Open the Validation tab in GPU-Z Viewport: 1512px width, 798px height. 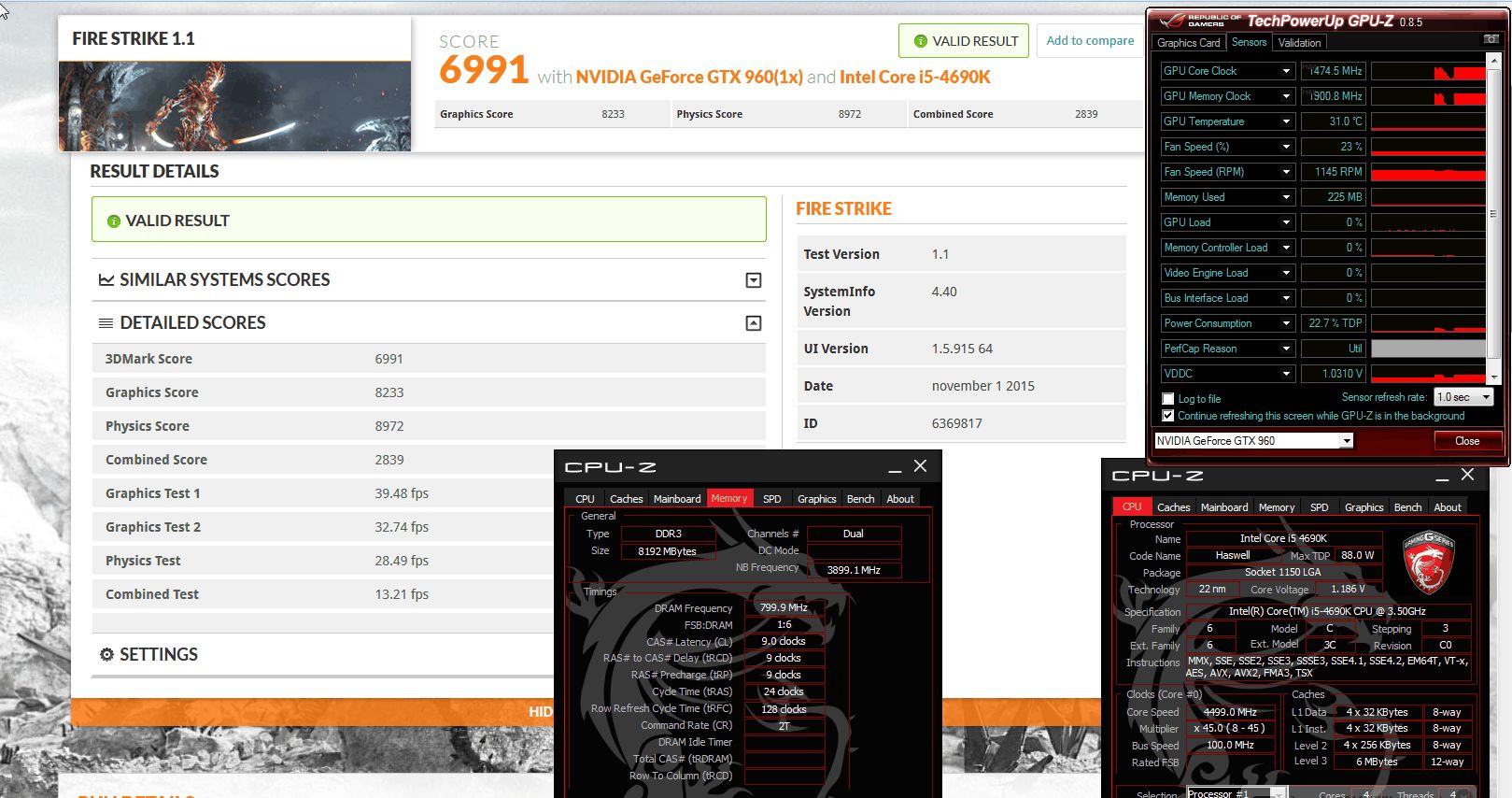[1299, 43]
